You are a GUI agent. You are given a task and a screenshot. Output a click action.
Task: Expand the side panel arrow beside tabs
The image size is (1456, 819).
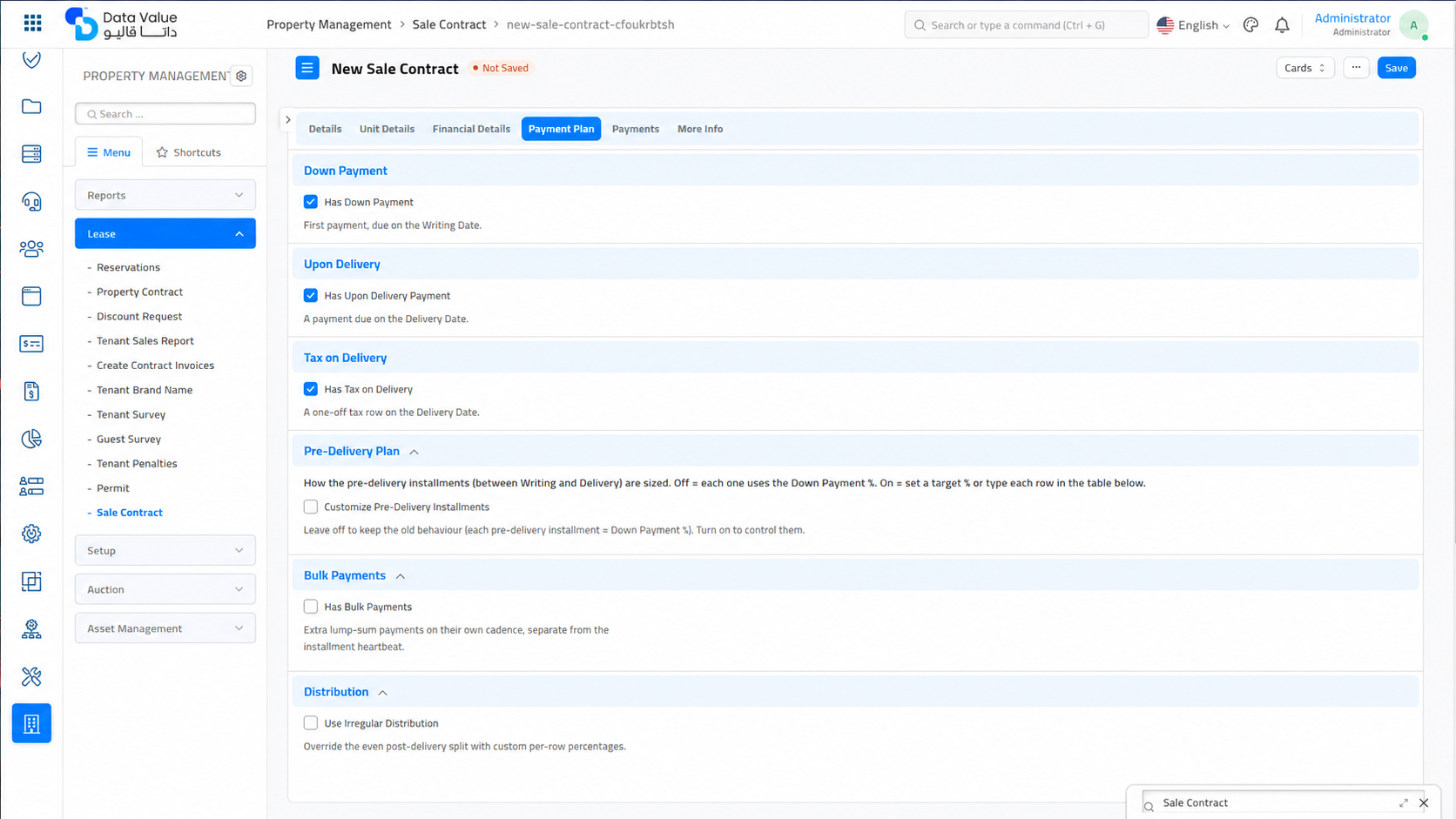click(288, 120)
